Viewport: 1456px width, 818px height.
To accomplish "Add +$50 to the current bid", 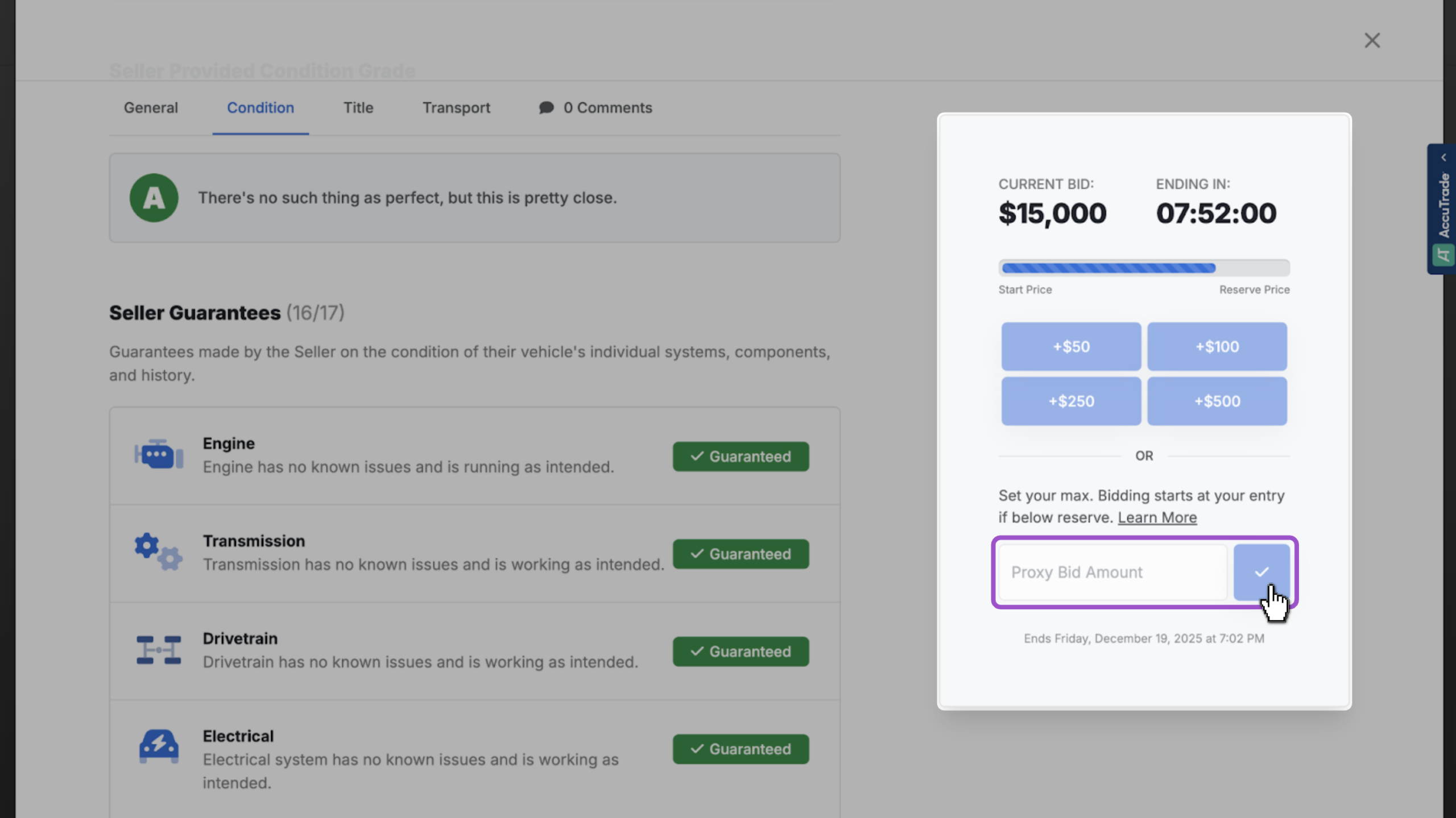I will [x=1071, y=346].
